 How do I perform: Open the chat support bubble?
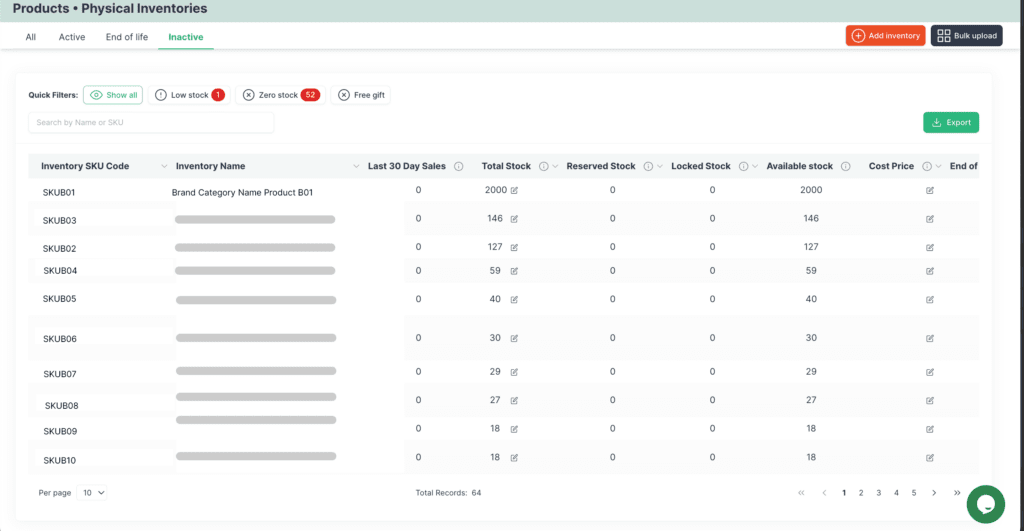pyautogui.click(x=985, y=504)
